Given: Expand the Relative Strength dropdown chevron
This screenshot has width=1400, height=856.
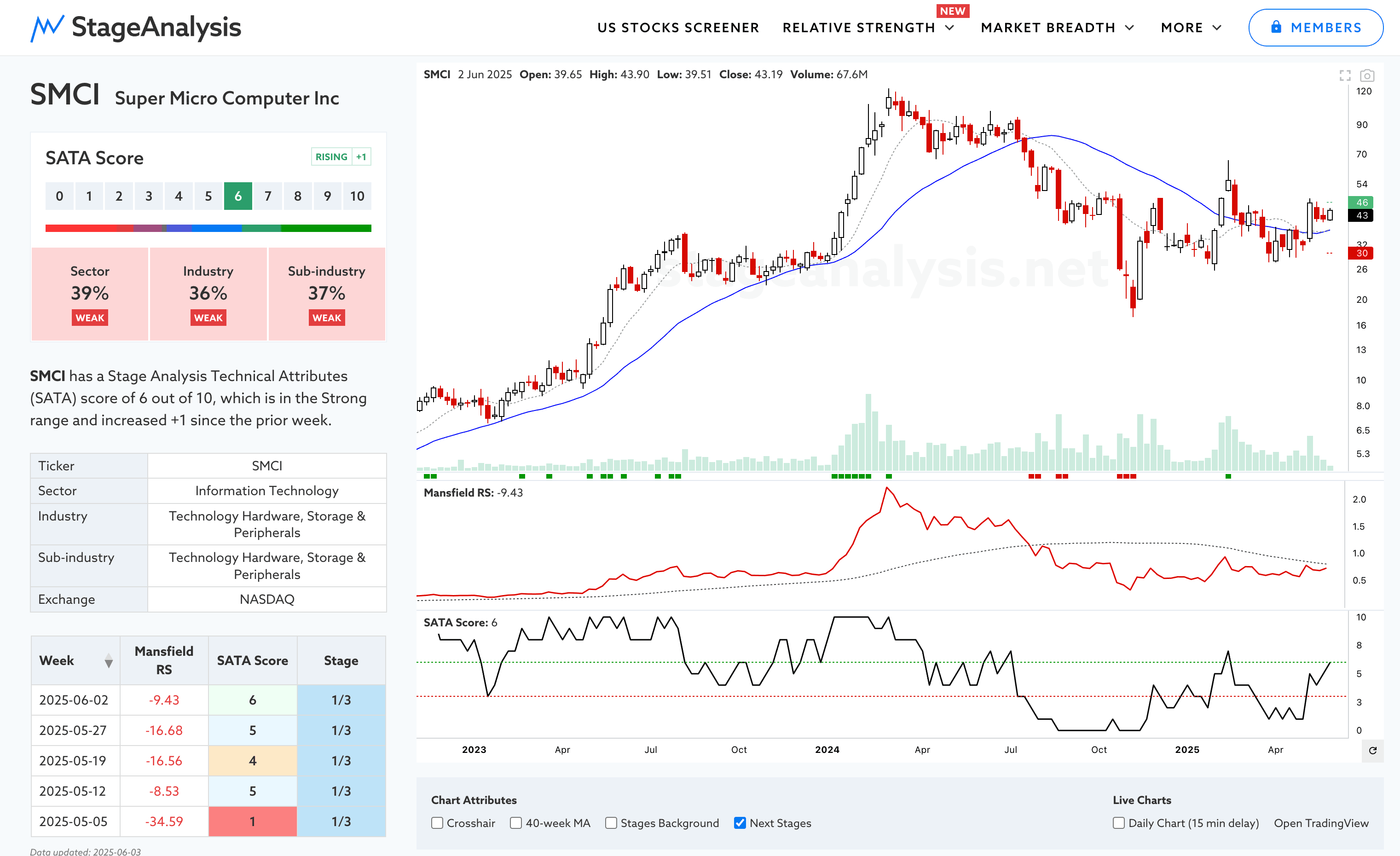Looking at the screenshot, I should [x=949, y=28].
